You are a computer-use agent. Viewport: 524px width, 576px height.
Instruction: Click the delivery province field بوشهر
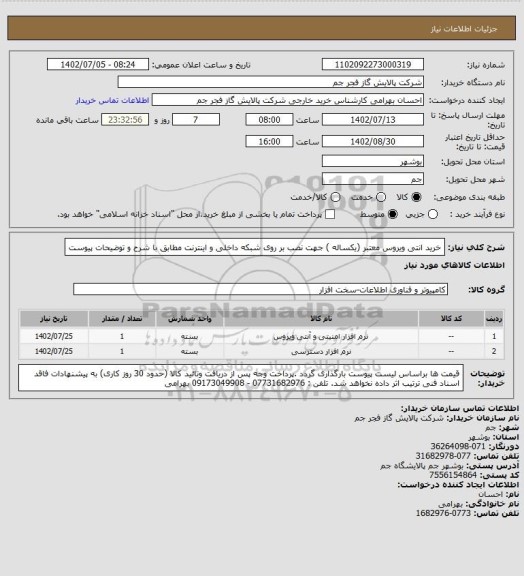(373, 161)
